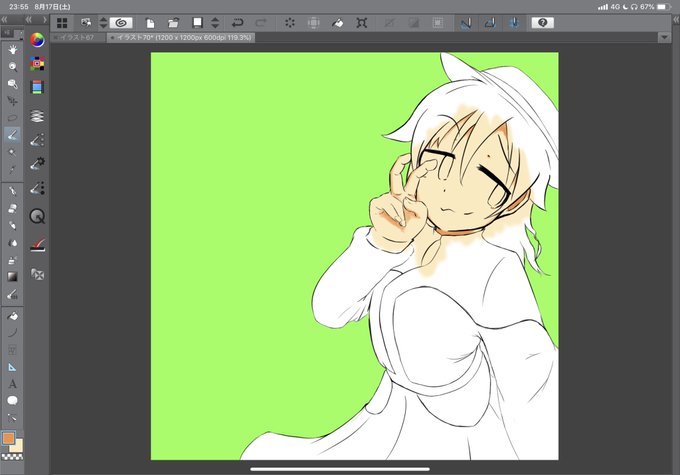
Task: Collapse palette icon column with double-left arrows
Action: [28, 20]
